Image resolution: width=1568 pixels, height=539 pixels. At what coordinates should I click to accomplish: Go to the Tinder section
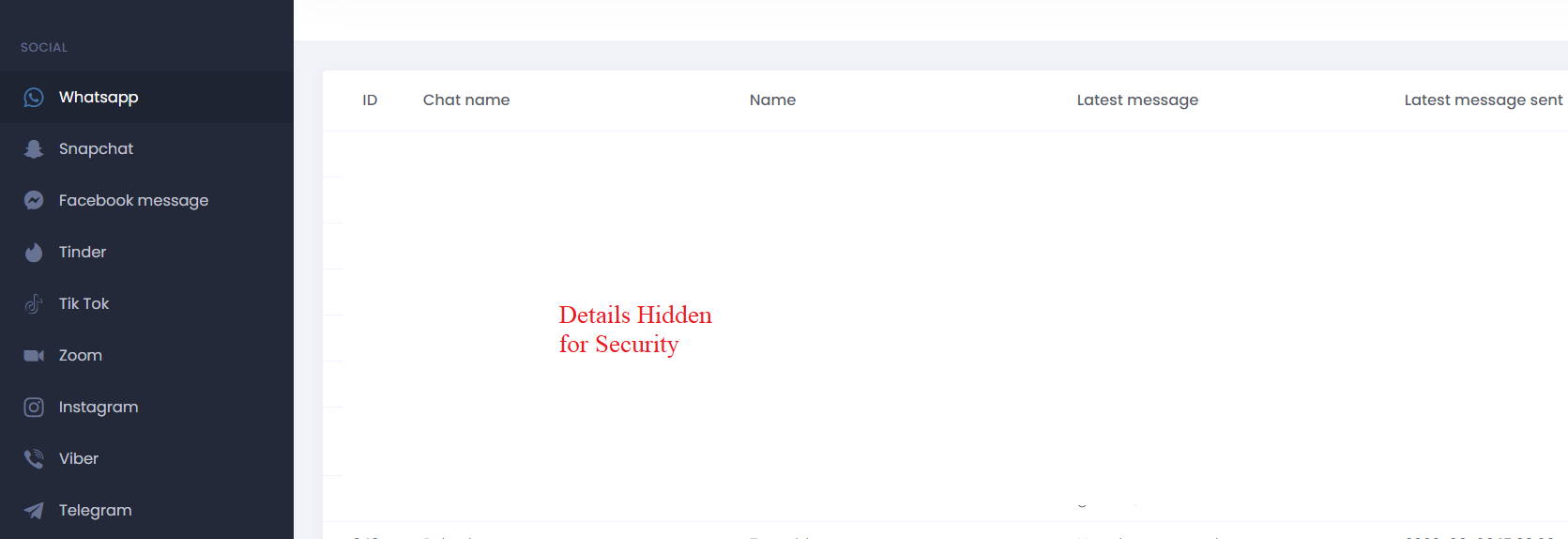[x=146, y=253]
